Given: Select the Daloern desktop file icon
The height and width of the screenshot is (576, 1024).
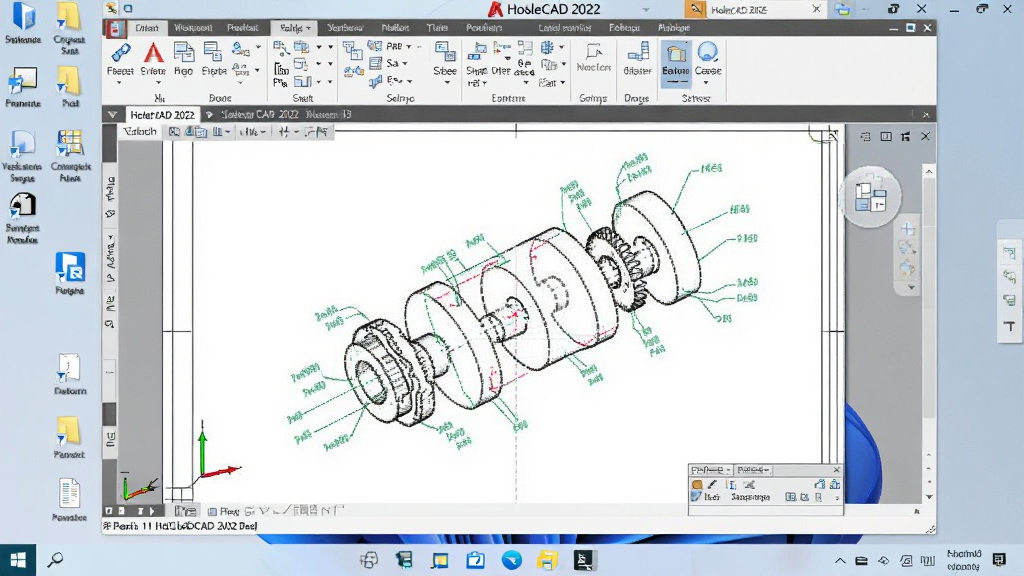Looking at the screenshot, I should 69,374.
